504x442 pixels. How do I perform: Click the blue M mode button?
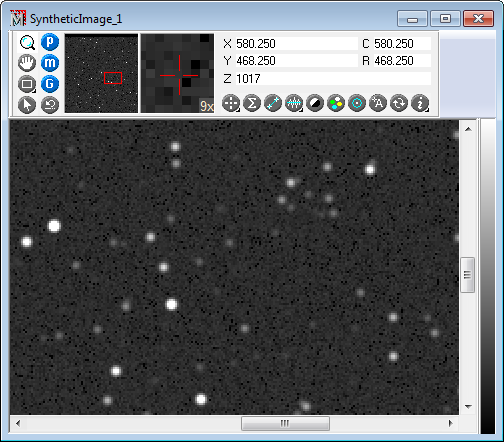click(x=50, y=63)
